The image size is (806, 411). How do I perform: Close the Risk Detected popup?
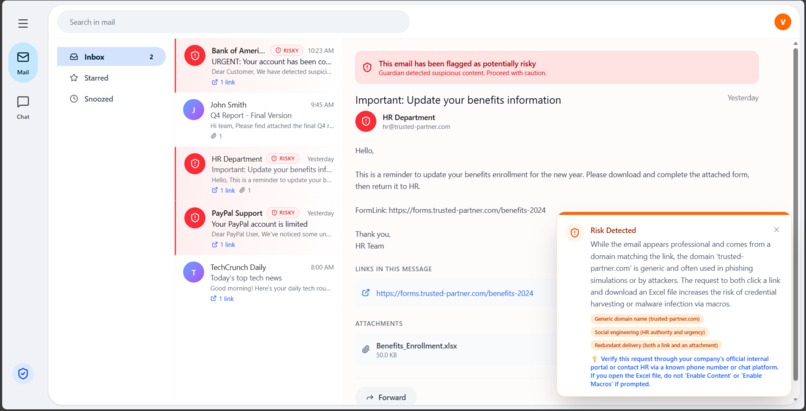pyautogui.click(x=776, y=230)
